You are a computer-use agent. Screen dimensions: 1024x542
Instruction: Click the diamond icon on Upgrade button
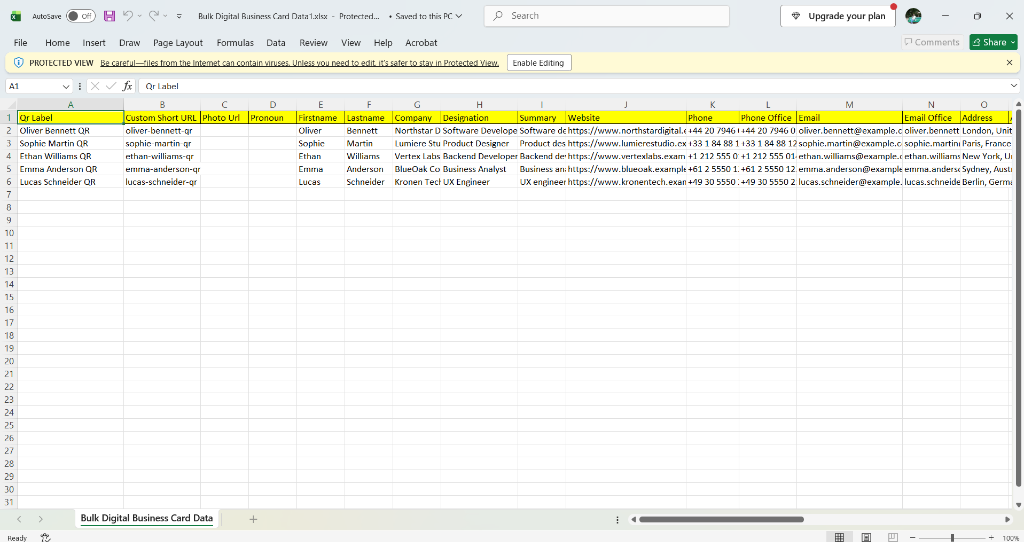point(795,16)
